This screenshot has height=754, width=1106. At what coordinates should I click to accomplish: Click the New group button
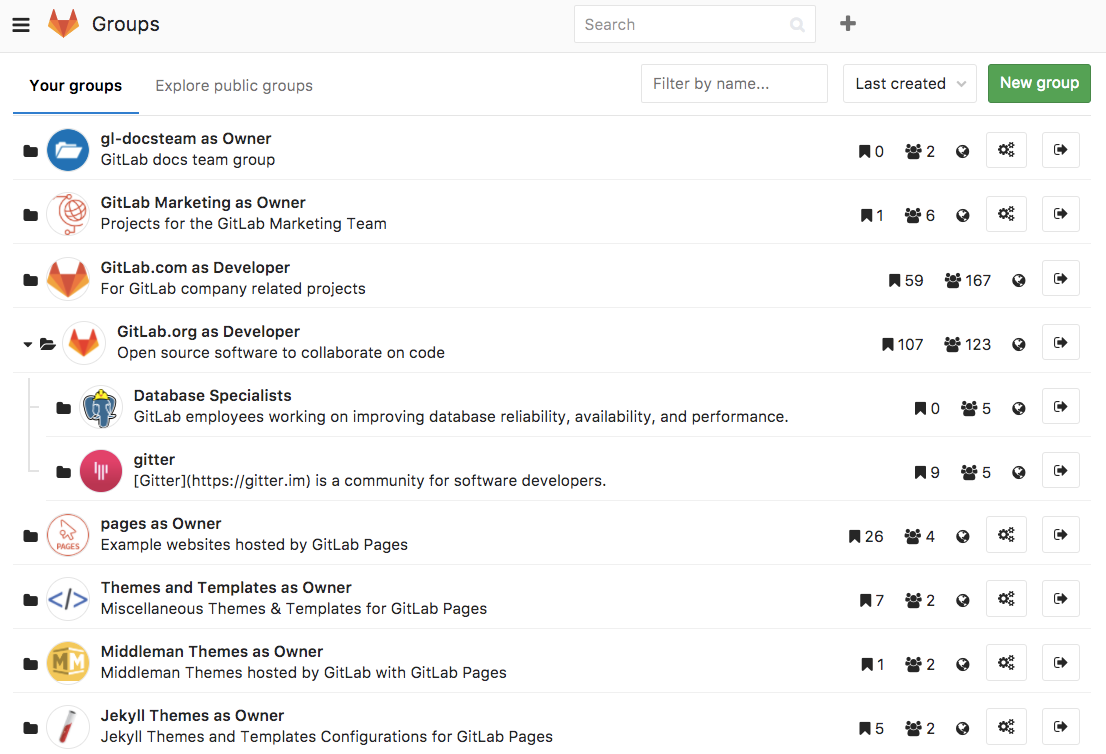point(1039,83)
